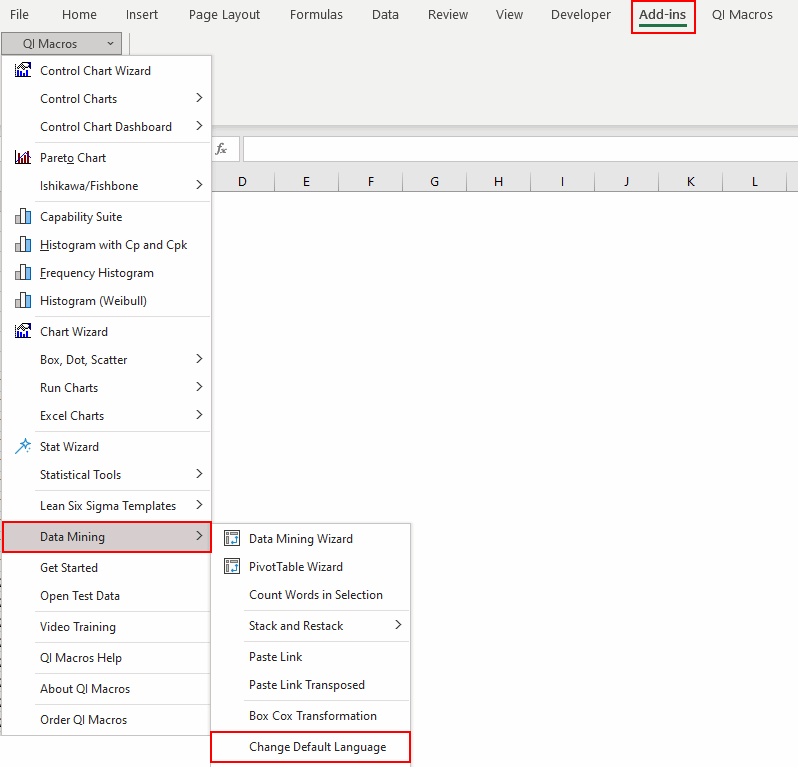Open QI Macros Help
Viewport: 798px width, 767px height.
click(107, 658)
